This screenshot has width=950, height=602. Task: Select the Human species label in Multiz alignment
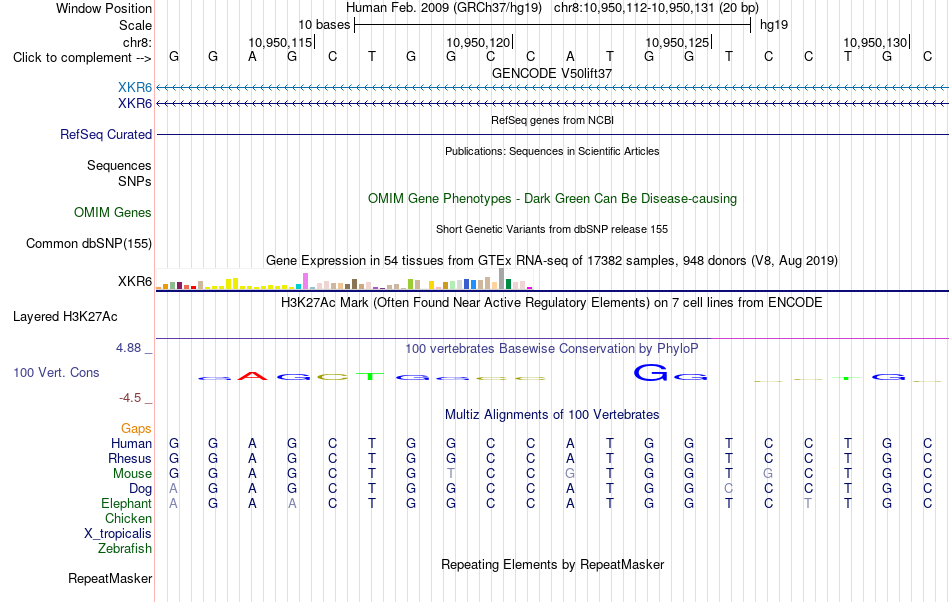[x=131, y=443]
